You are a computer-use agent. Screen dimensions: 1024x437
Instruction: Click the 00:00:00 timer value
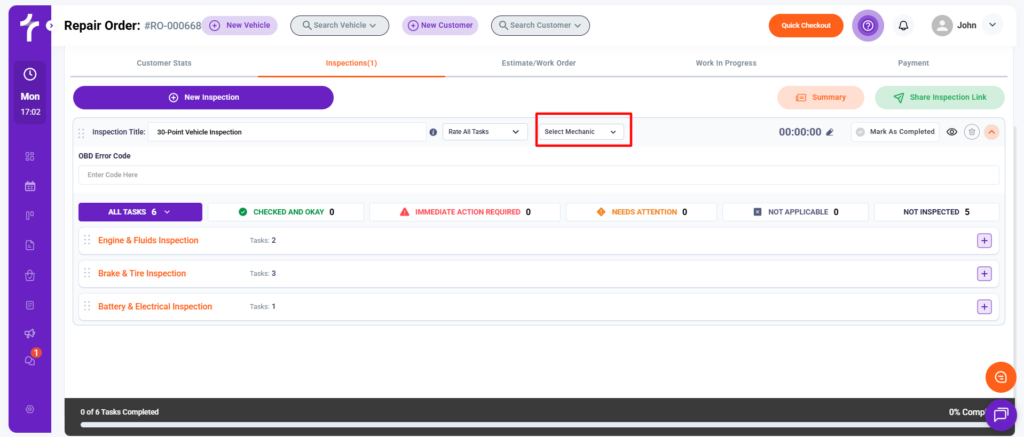pyautogui.click(x=800, y=132)
